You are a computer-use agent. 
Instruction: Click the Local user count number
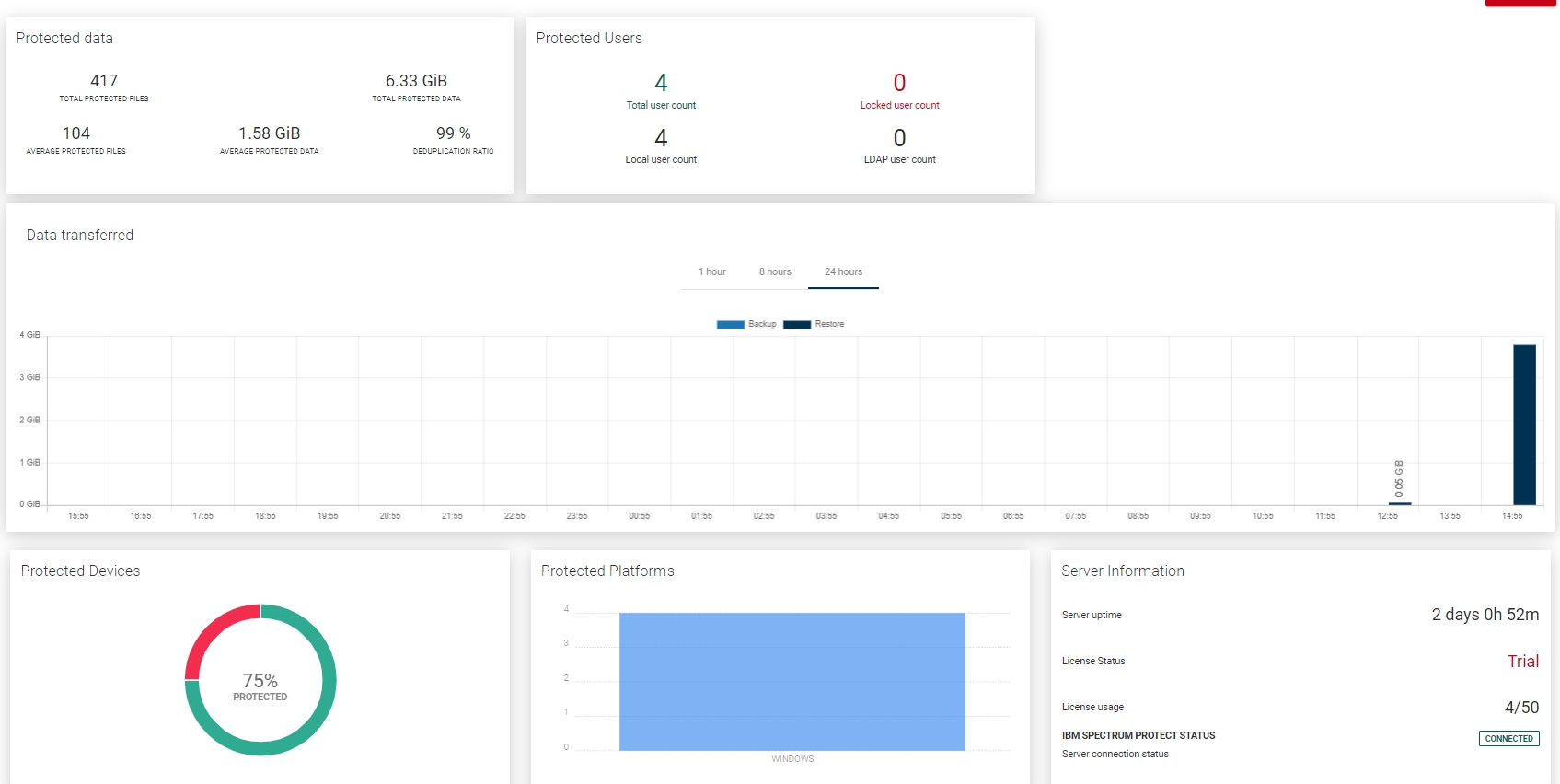pos(661,138)
